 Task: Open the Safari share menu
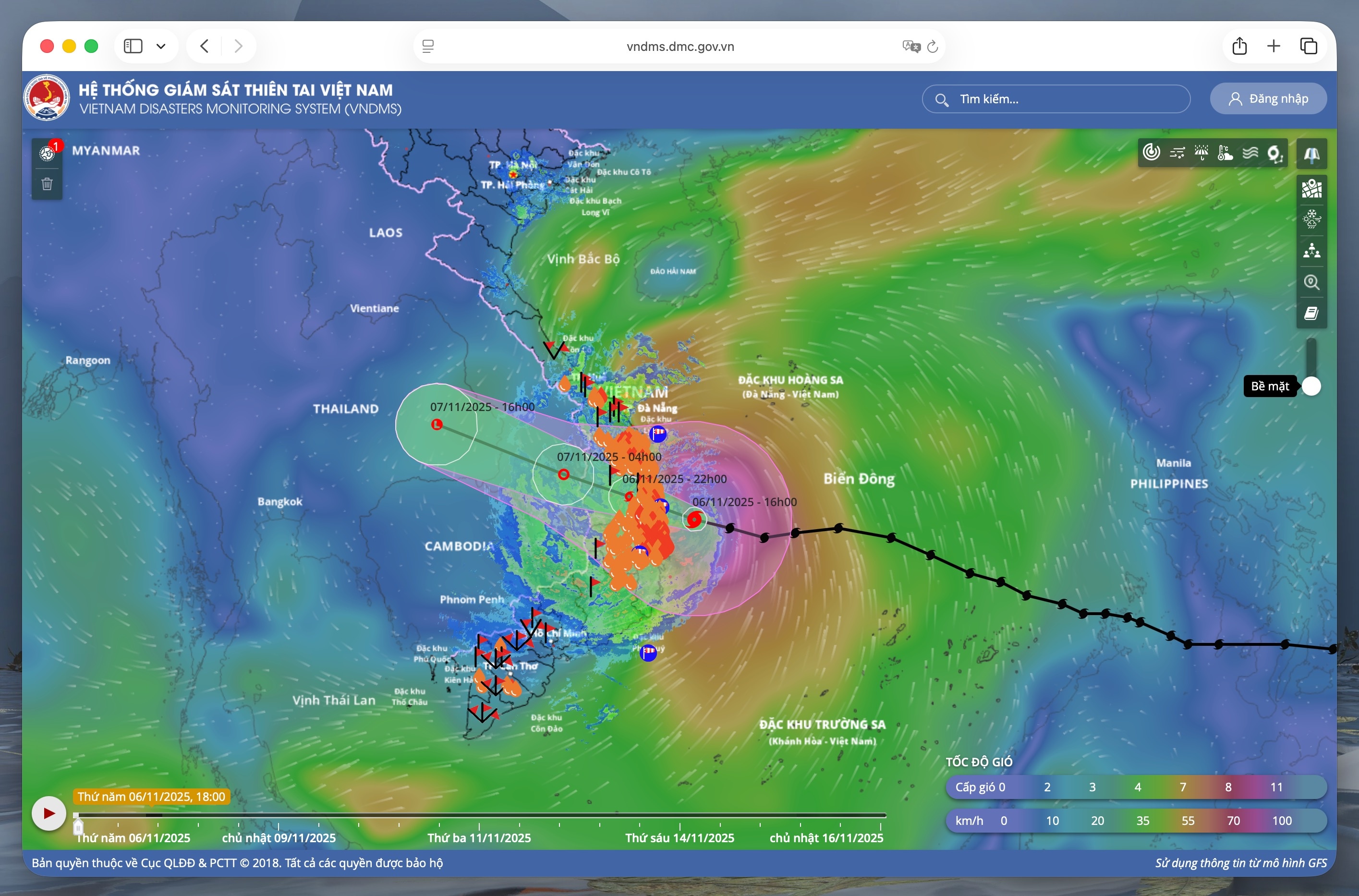pyautogui.click(x=1239, y=46)
